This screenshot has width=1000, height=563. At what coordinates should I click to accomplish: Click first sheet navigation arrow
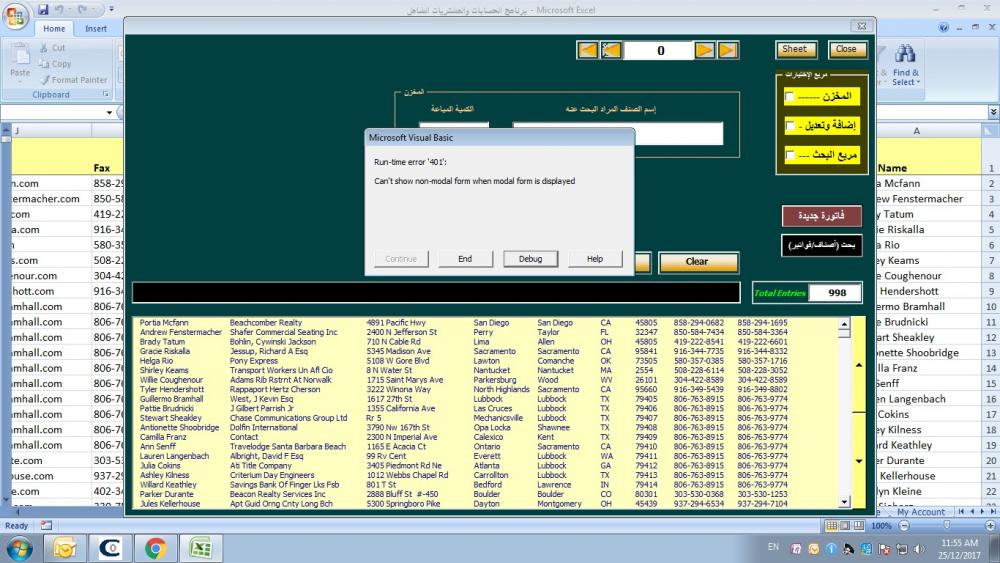(961, 511)
